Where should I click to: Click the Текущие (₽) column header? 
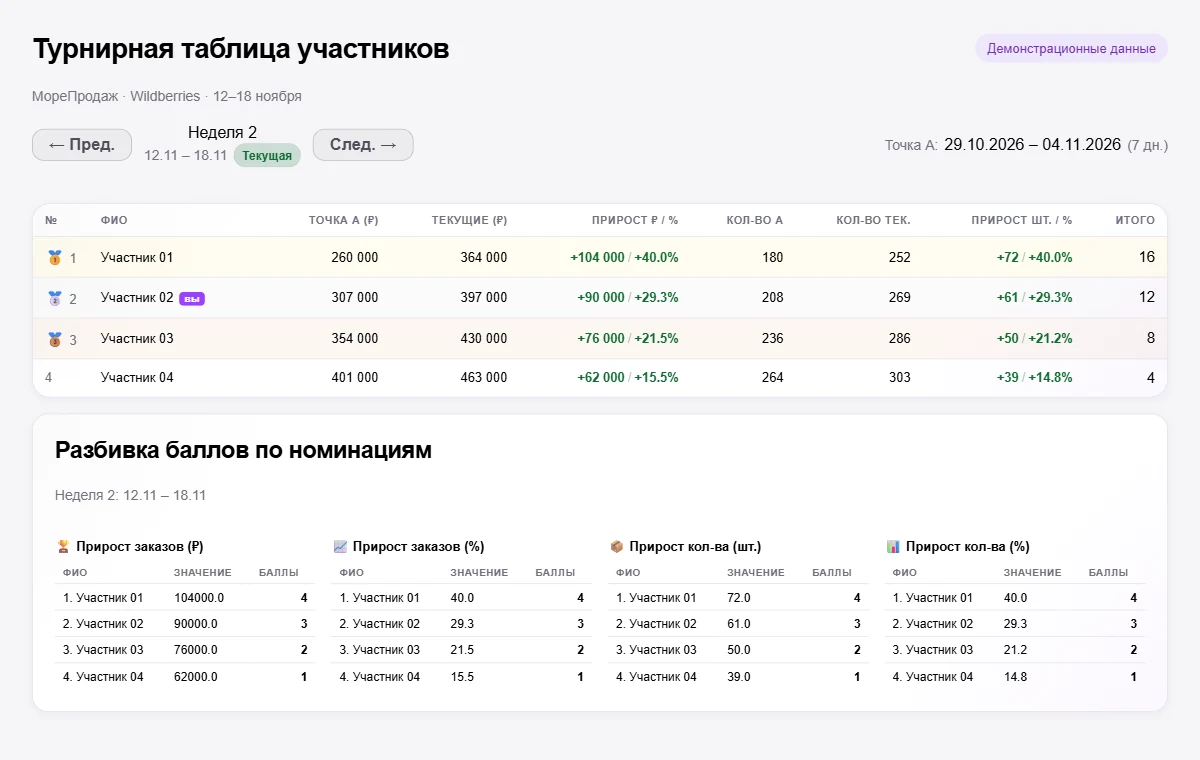(x=469, y=220)
